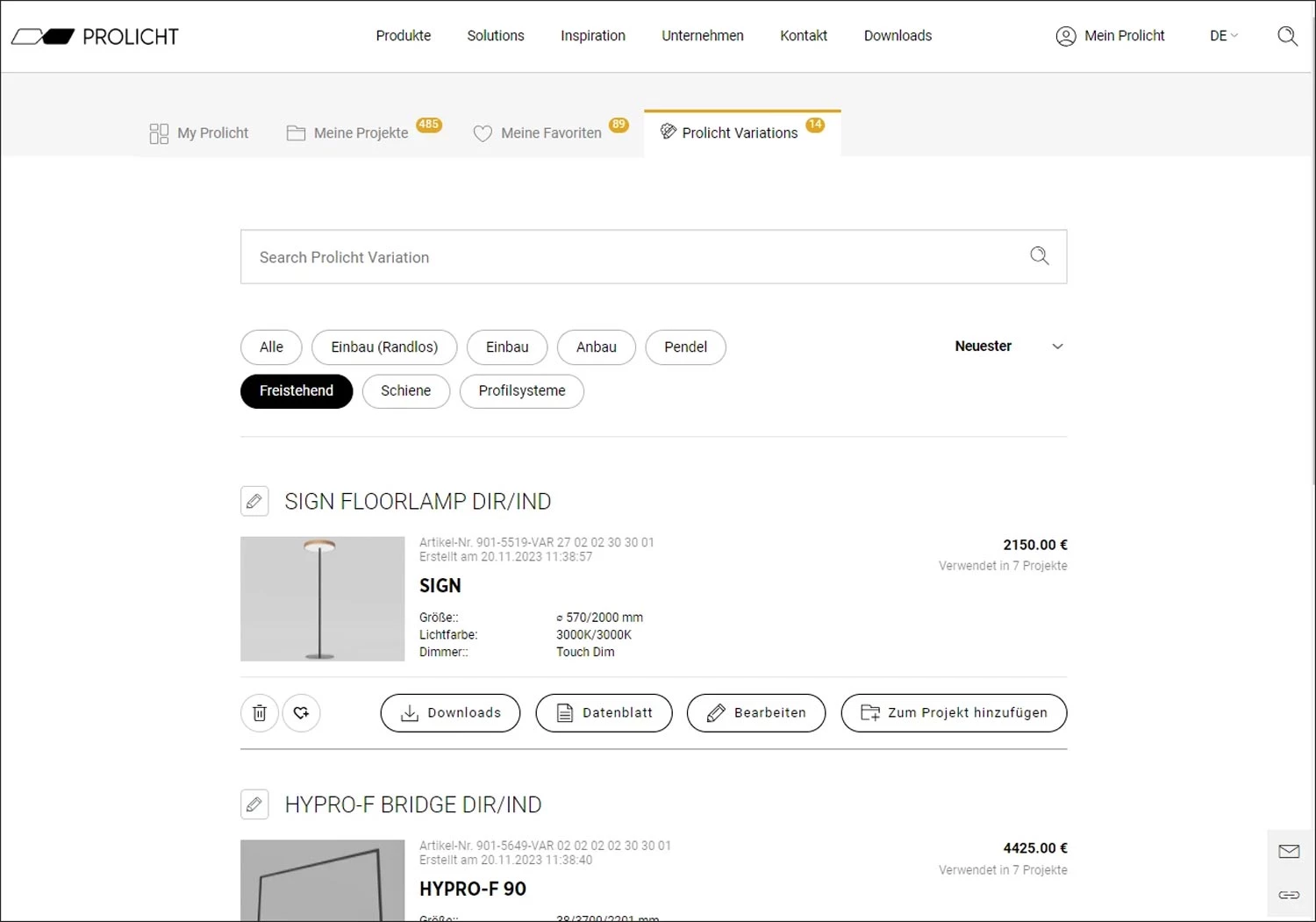Open the SIGN floor lamp thumbnail
1316x922 pixels.
click(x=322, y=599)
